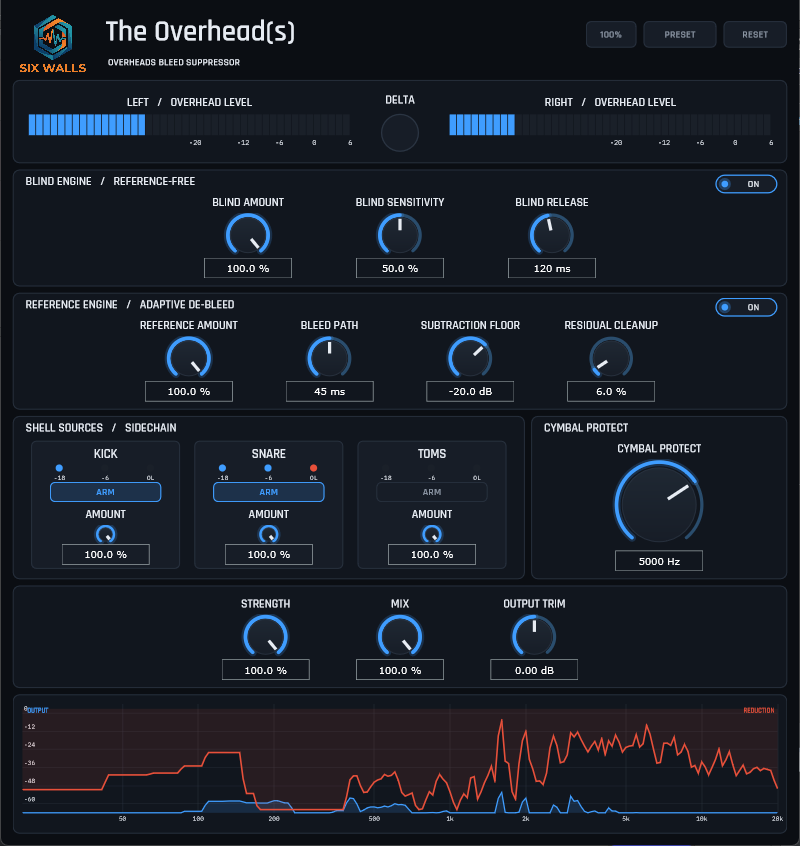The image size is (800, 846).
Task: Click the Snare red OL indicator LED
Action: click(313, 468)
